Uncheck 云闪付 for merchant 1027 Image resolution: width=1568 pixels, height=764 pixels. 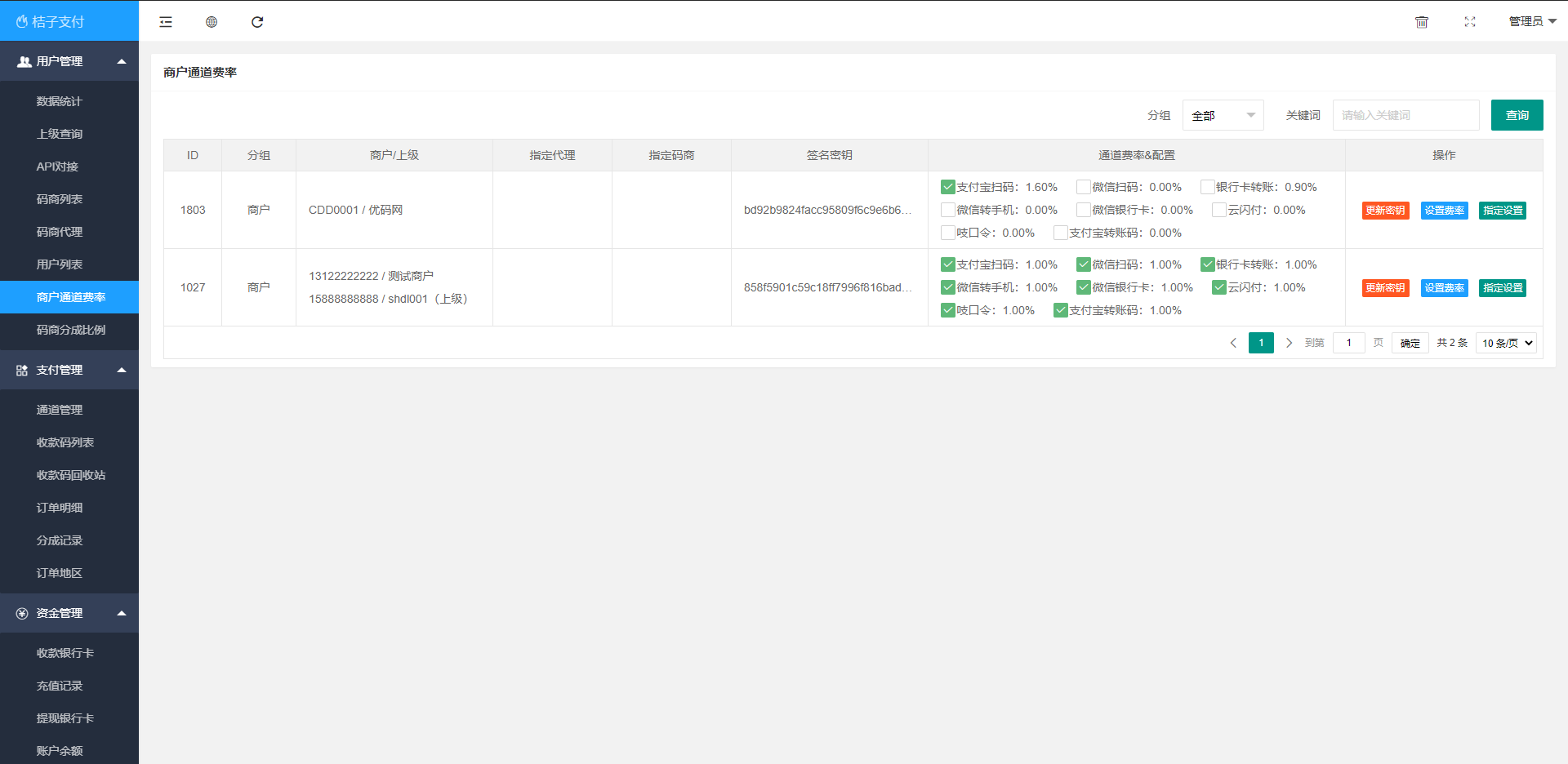point(1219,287)
